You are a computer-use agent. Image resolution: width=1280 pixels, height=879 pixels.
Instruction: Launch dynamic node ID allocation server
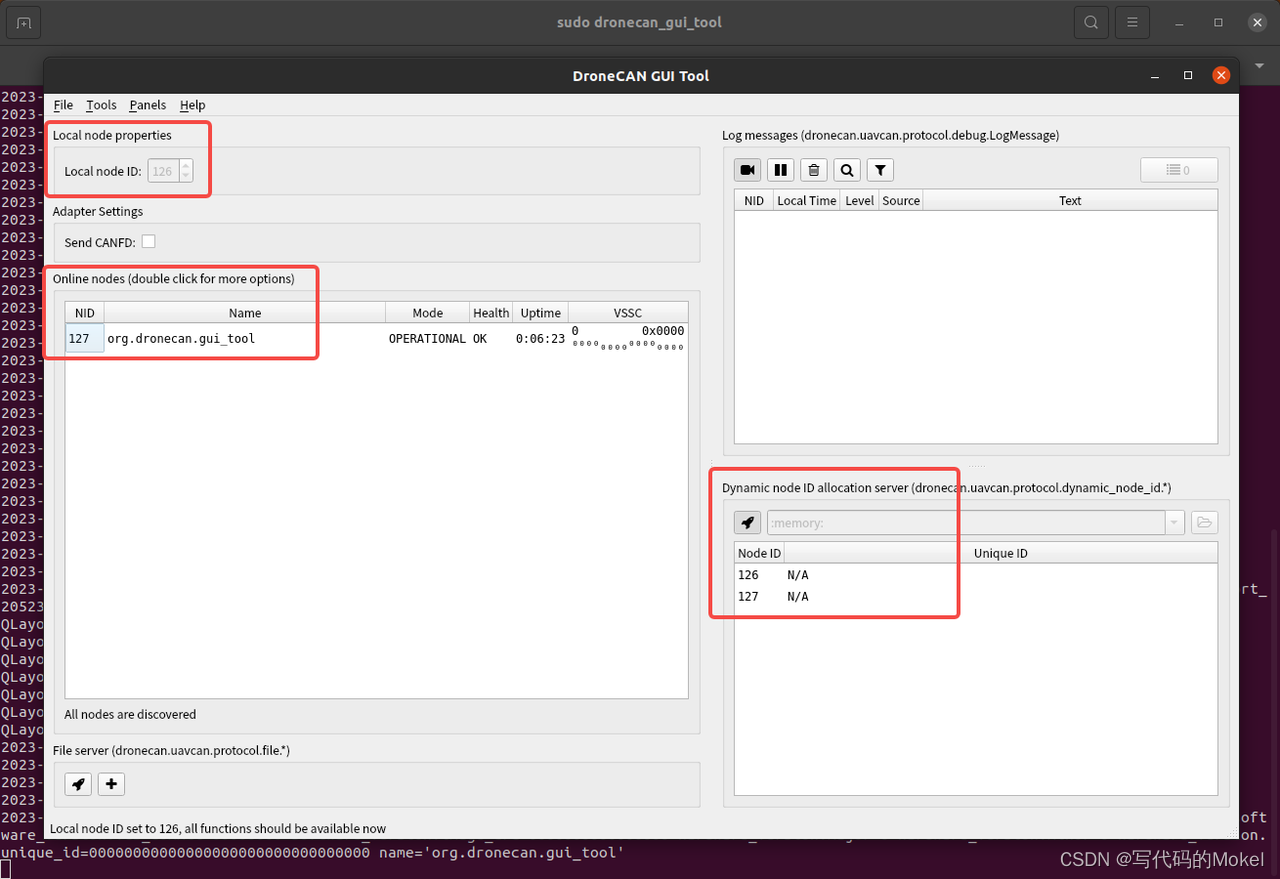(747, 522)
